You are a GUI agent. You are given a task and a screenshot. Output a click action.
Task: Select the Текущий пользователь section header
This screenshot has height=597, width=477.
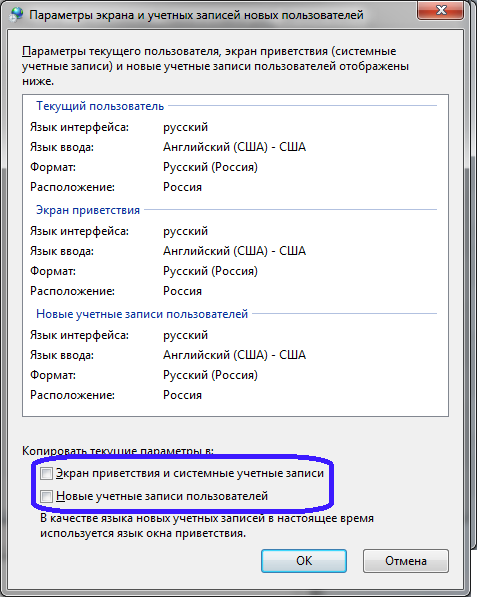100,106
